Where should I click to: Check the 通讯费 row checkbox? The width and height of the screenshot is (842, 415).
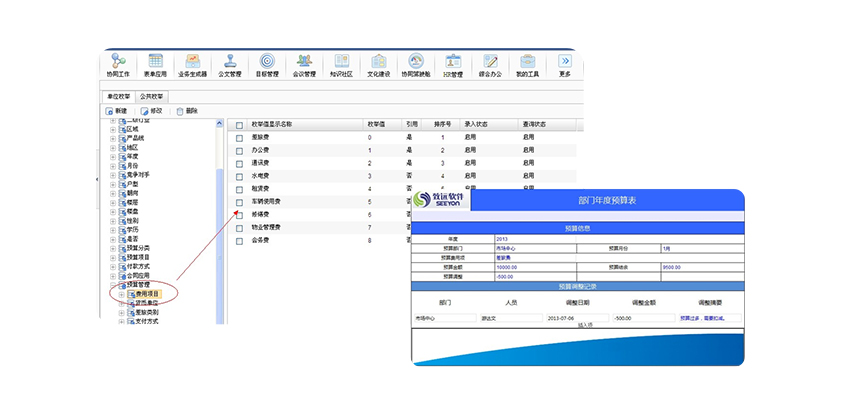coord(239,163)
